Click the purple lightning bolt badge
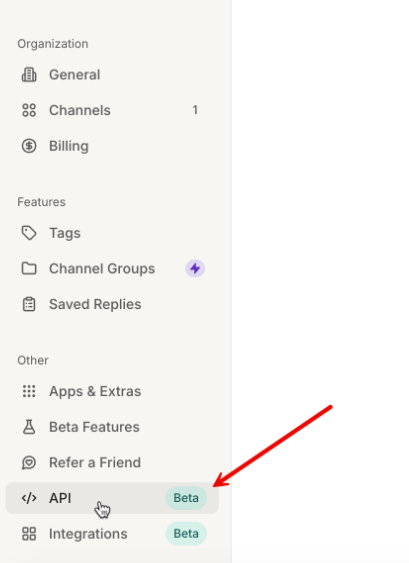This screenshot has height=563, width=409. click(195, 269)
